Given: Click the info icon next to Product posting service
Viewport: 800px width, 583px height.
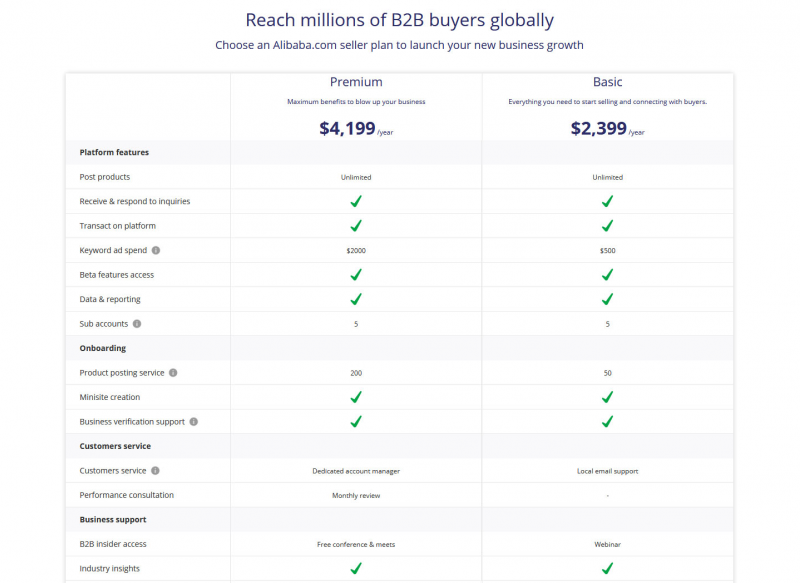Looking at the screenshot, I should point(173,373).
